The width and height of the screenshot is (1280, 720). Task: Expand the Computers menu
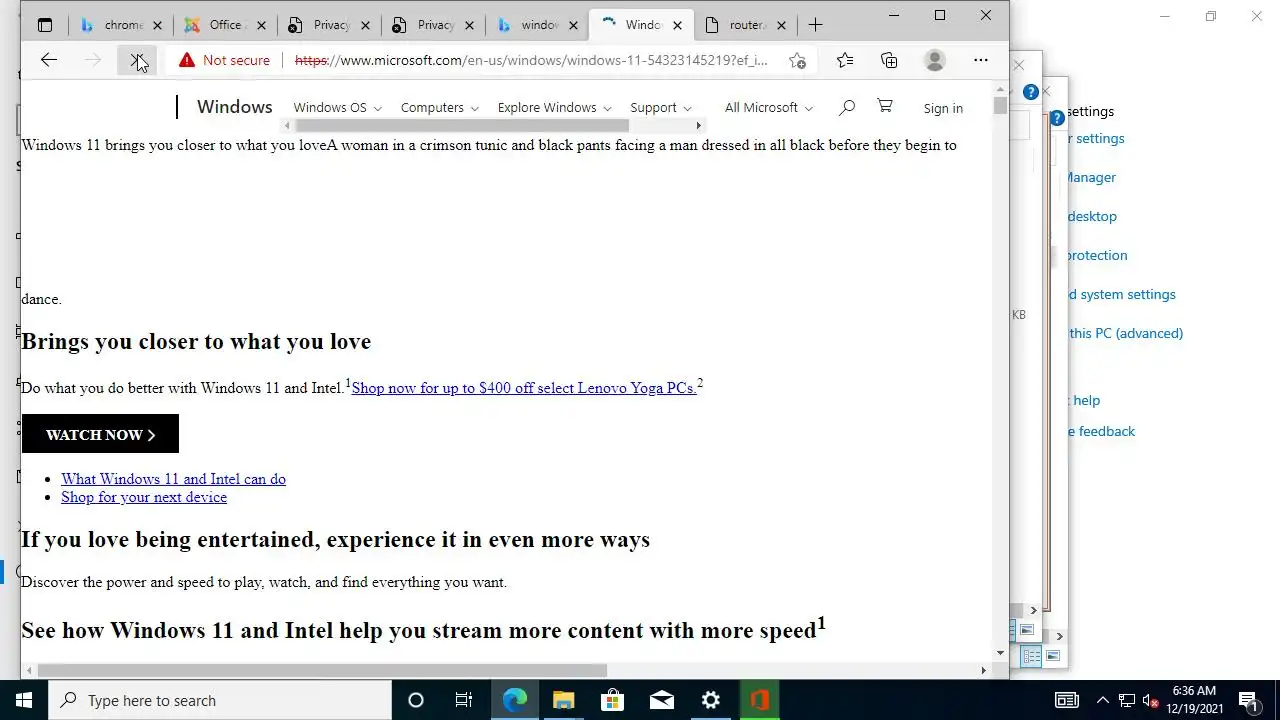click(439, 107)
